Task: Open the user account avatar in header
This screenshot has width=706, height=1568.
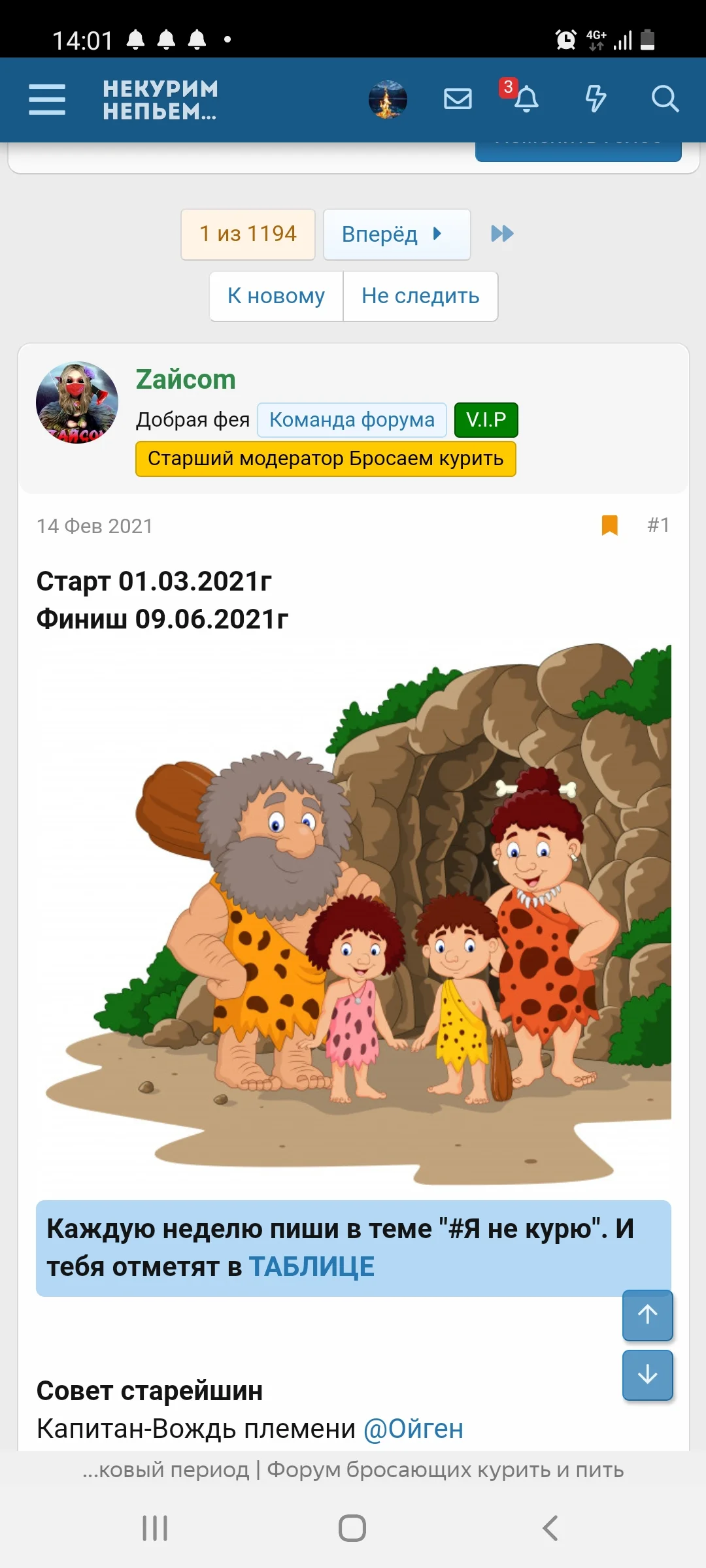Action: pyautogui.click(x=388, y=99)
